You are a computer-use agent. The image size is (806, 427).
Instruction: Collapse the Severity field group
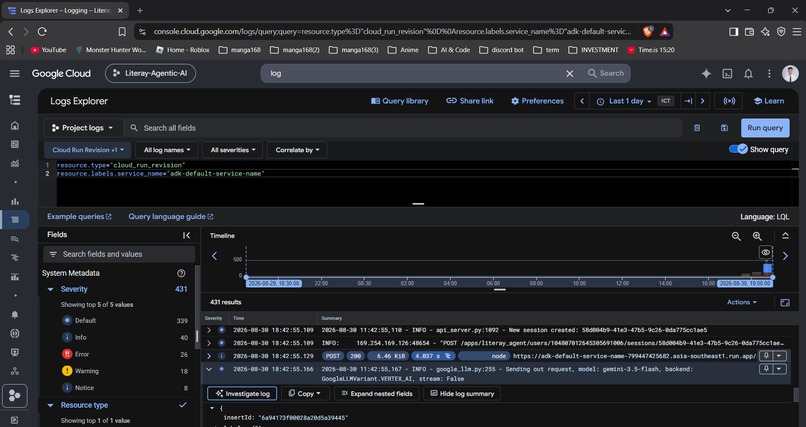[x=50, y=289]
